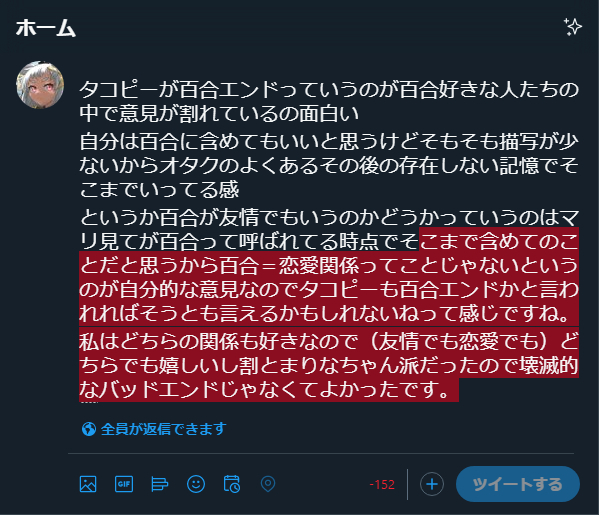This screenshot has width=599, height=515.
Task: Click highlighted last line ending よかったです。
Action: click(269, 390)
